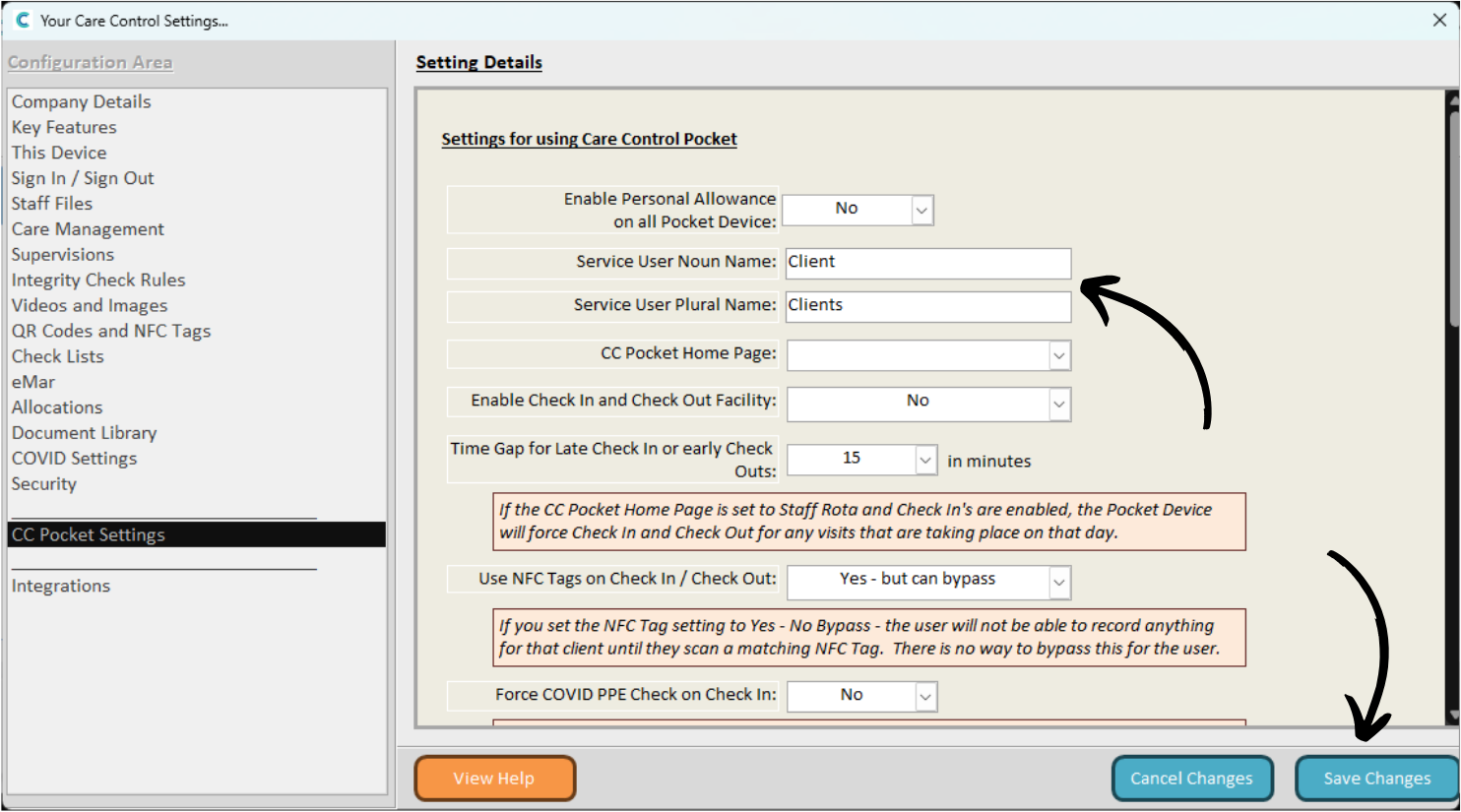Open COVID Settings
The image size is (1461, 812).
coord(75,459)
